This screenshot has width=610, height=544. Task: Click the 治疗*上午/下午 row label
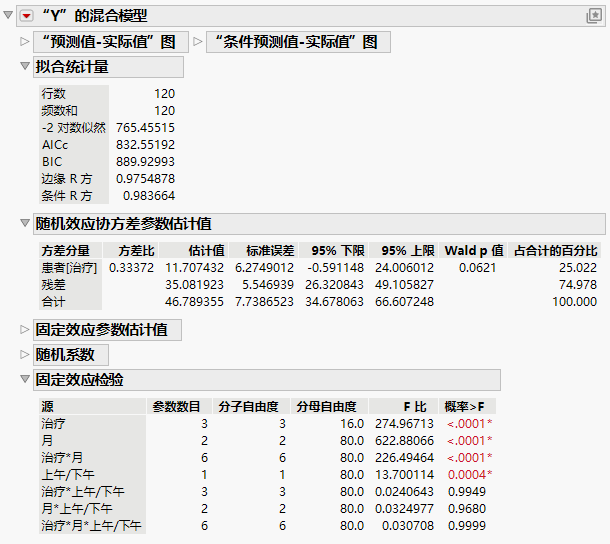coord(83,492)
